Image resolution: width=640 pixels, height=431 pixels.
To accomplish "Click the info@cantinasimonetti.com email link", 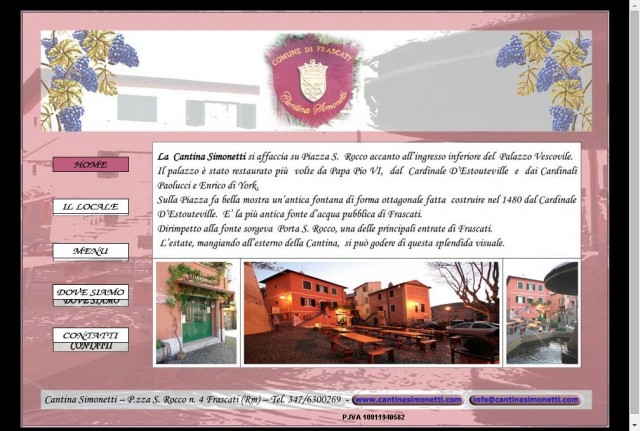I will (x=526, y=400).
